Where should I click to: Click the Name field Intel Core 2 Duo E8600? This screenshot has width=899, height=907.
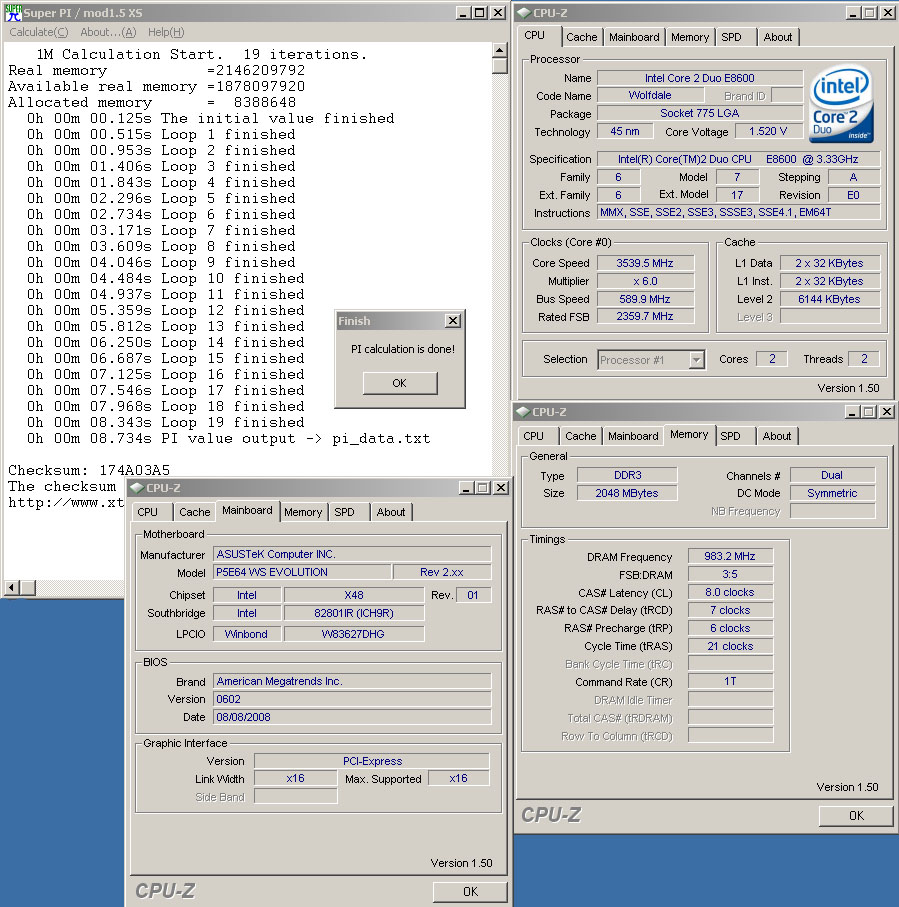tap(700, 78)
